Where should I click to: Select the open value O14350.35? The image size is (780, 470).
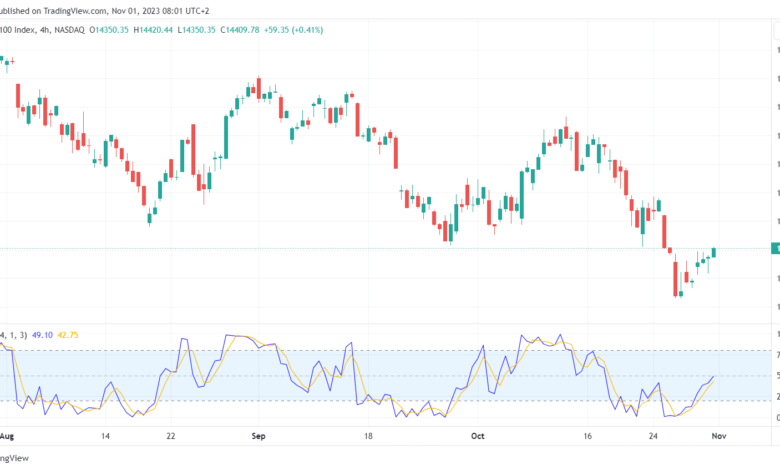[x=109, y=30]
